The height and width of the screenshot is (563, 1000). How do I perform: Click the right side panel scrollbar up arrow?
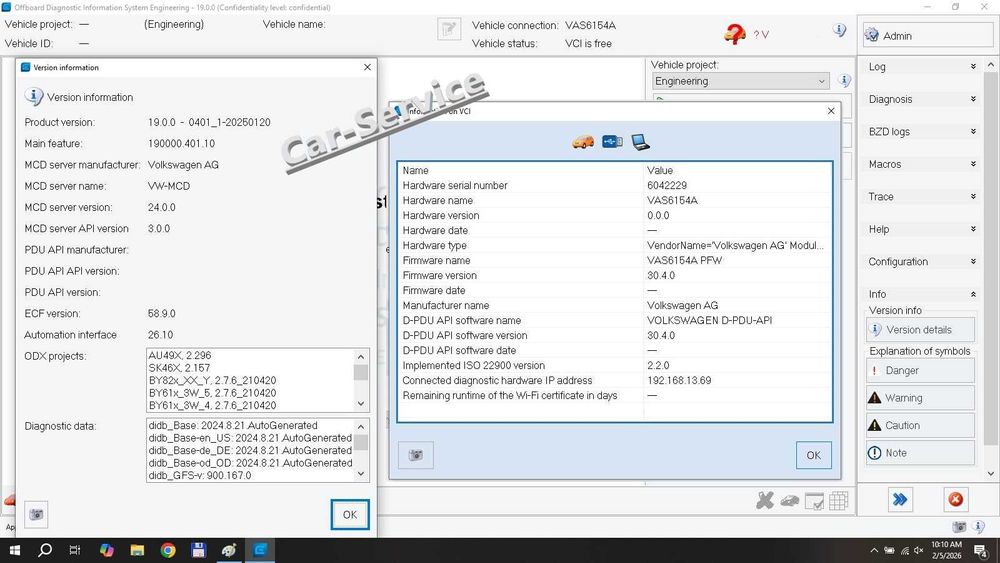pos(990,65)
